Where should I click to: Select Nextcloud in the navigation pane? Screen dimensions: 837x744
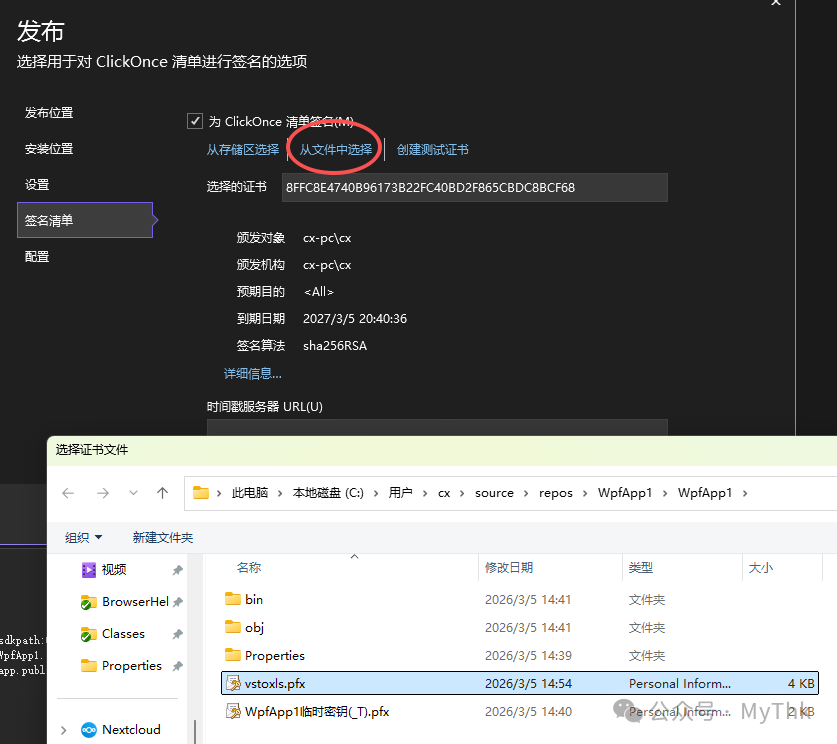pyautogui.click(x=131, y=730)
